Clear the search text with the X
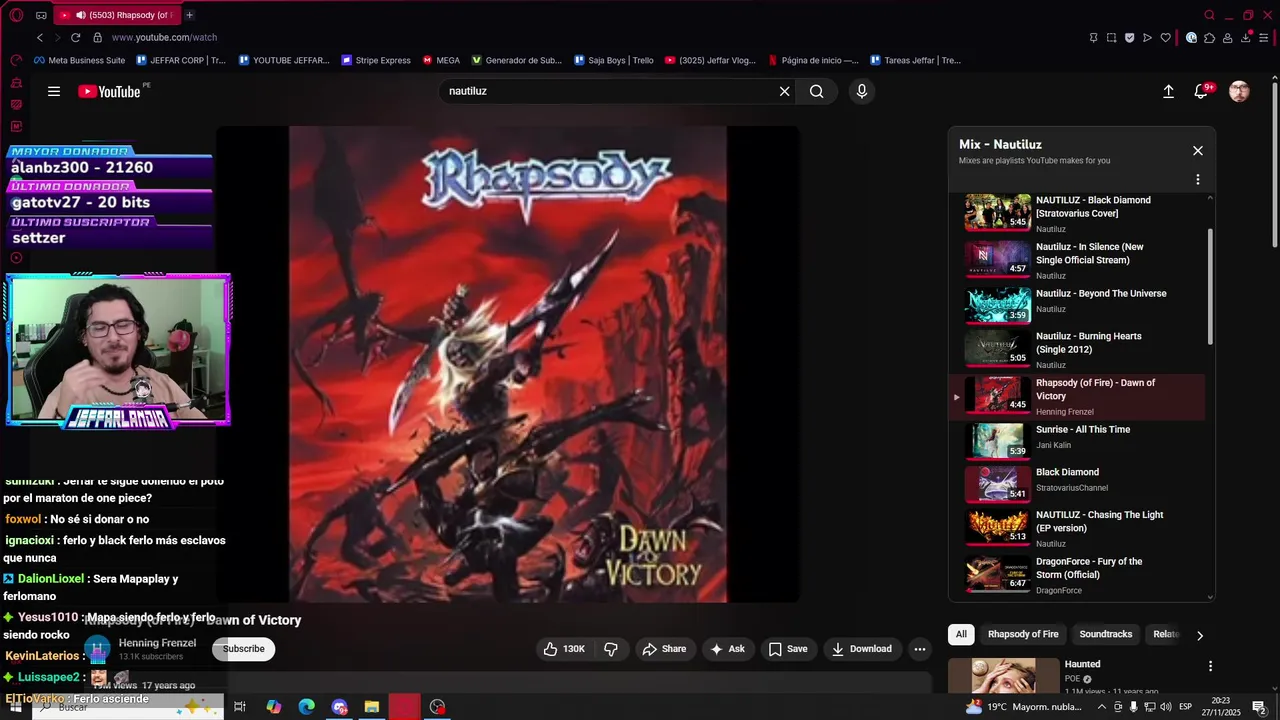 click(785, 91)
